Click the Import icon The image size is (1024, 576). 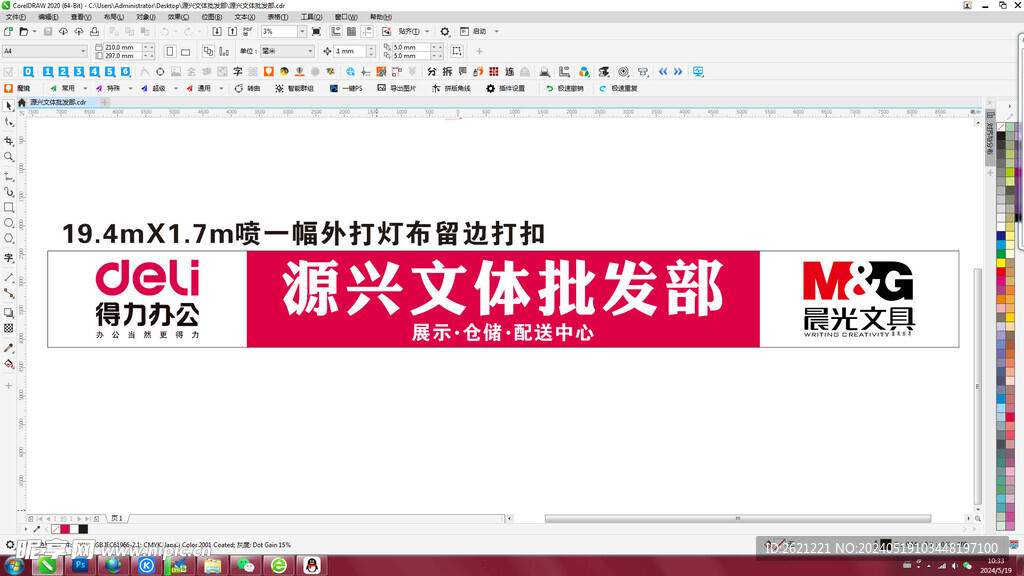pyautogui.click(x=217, y=31)
